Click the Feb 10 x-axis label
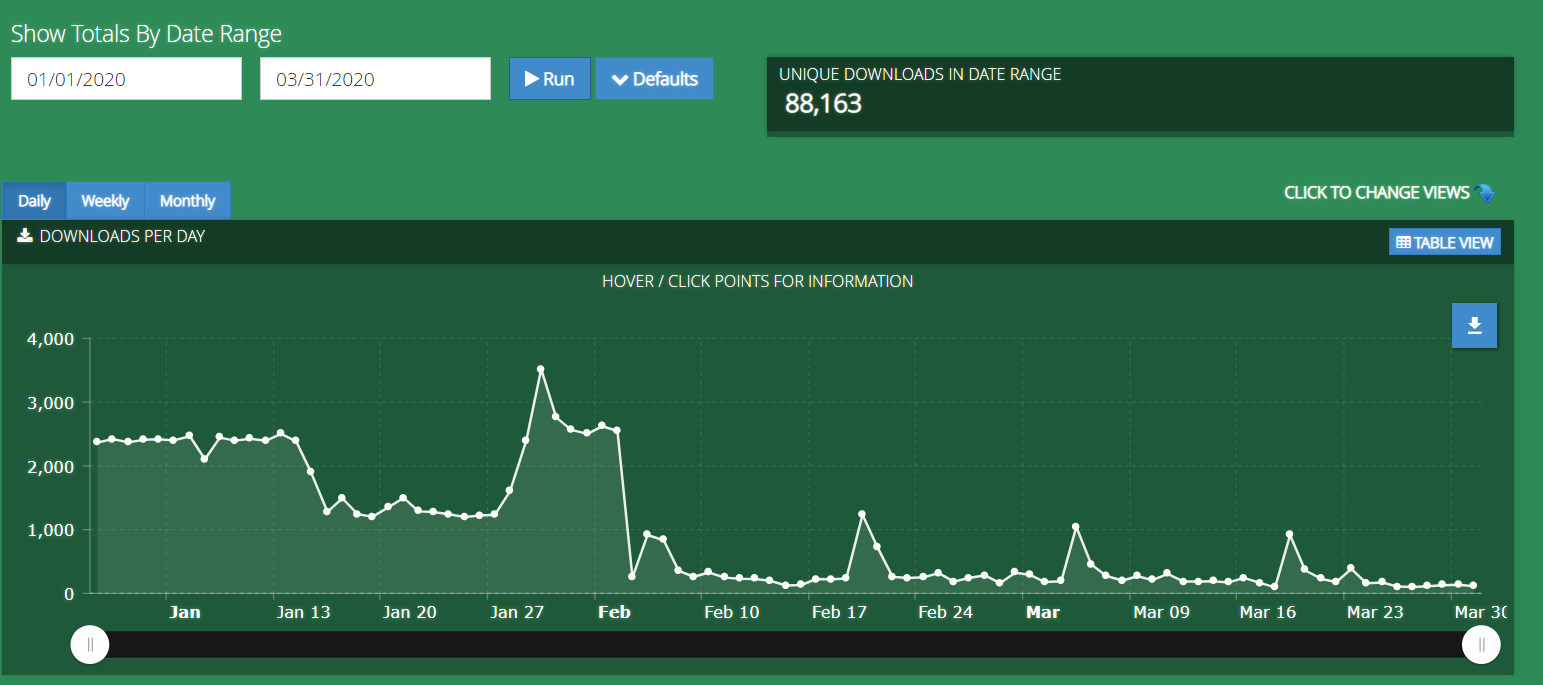Image resolution: width=1543 pixels, height=685 pixels. coord(732,612)
